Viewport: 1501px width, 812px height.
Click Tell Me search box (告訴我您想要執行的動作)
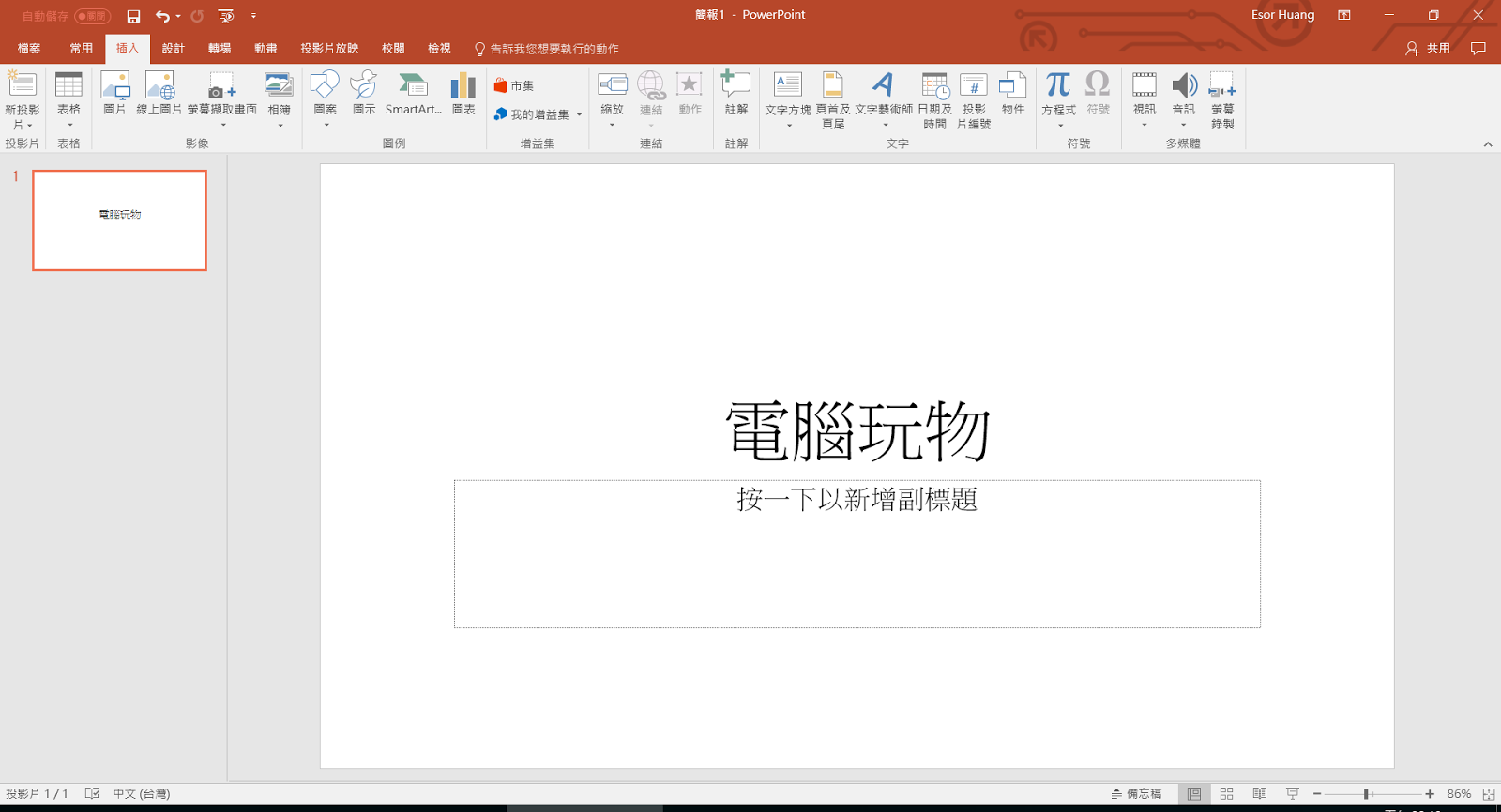pos(546,49)
